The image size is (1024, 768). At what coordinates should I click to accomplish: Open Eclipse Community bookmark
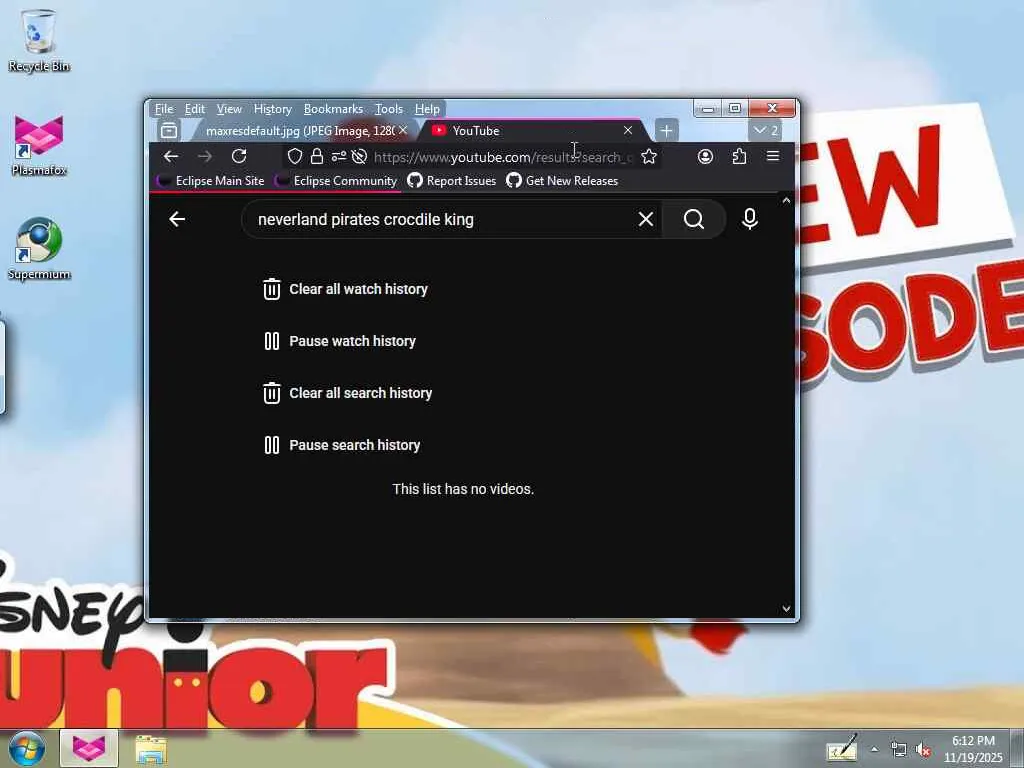click(337, 181)
